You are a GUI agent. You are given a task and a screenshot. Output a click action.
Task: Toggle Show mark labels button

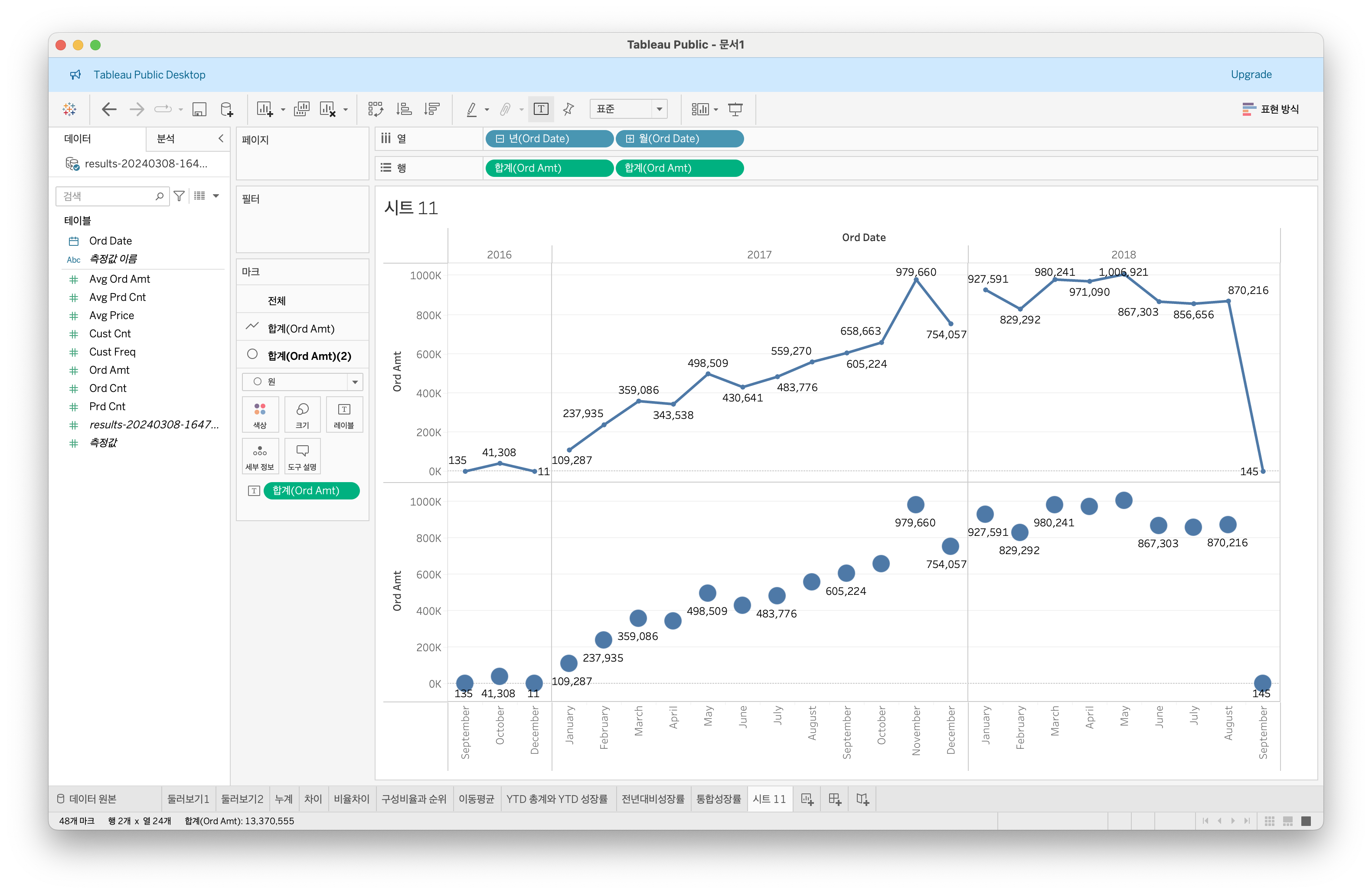(541, 109)
